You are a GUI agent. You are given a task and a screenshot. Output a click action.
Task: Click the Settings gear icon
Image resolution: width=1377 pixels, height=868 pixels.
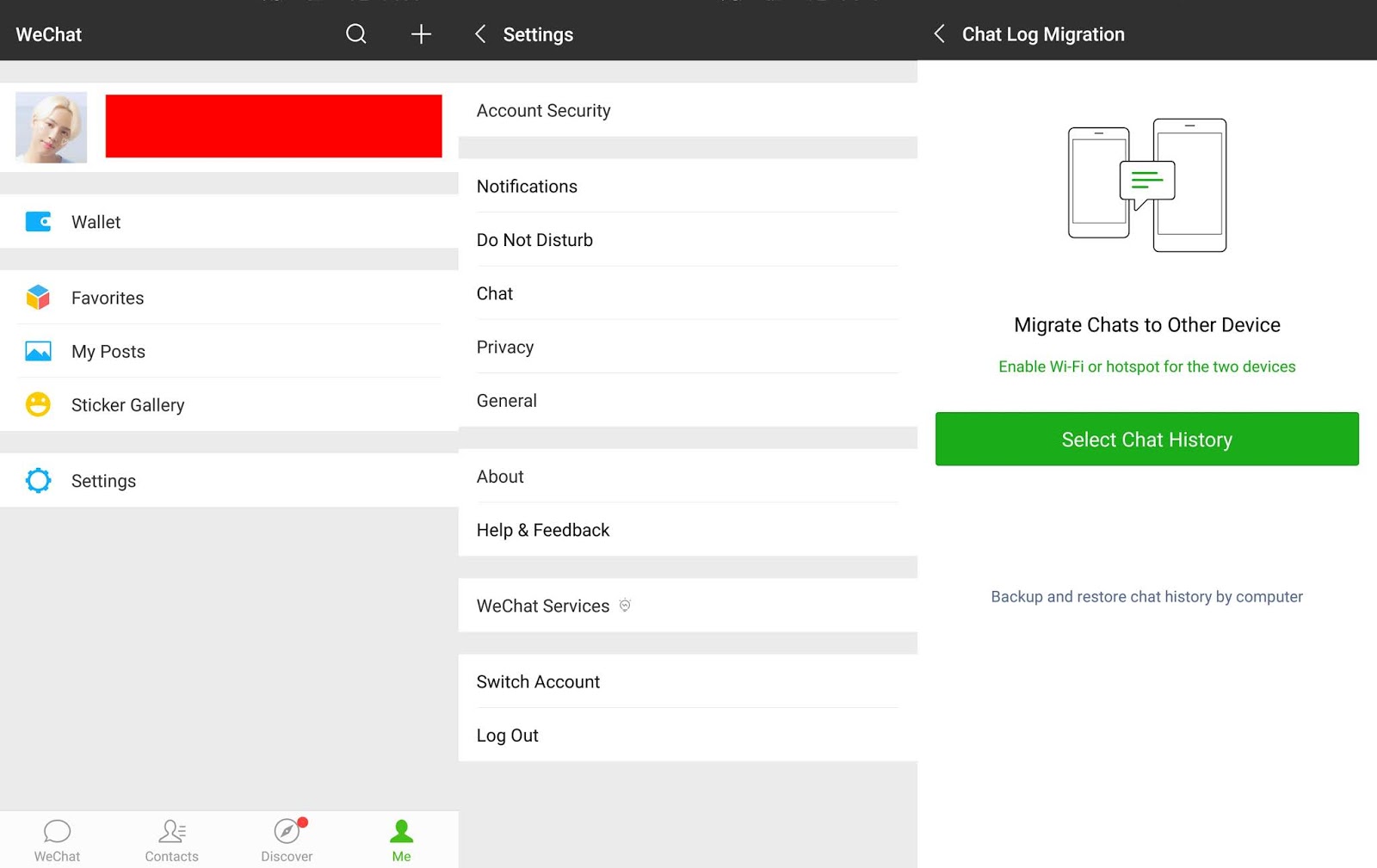[38, 480]
